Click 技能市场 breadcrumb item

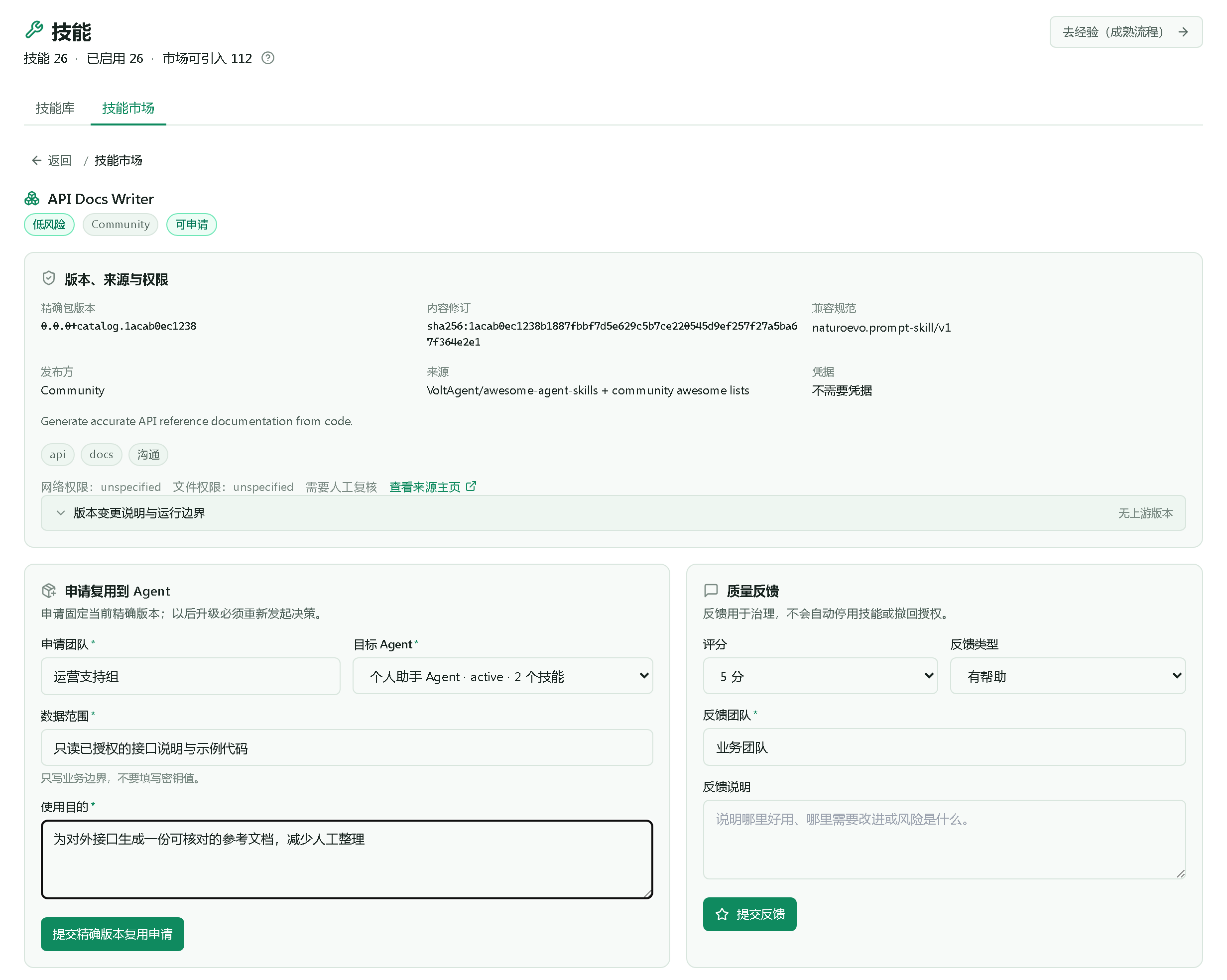point(119,160)
